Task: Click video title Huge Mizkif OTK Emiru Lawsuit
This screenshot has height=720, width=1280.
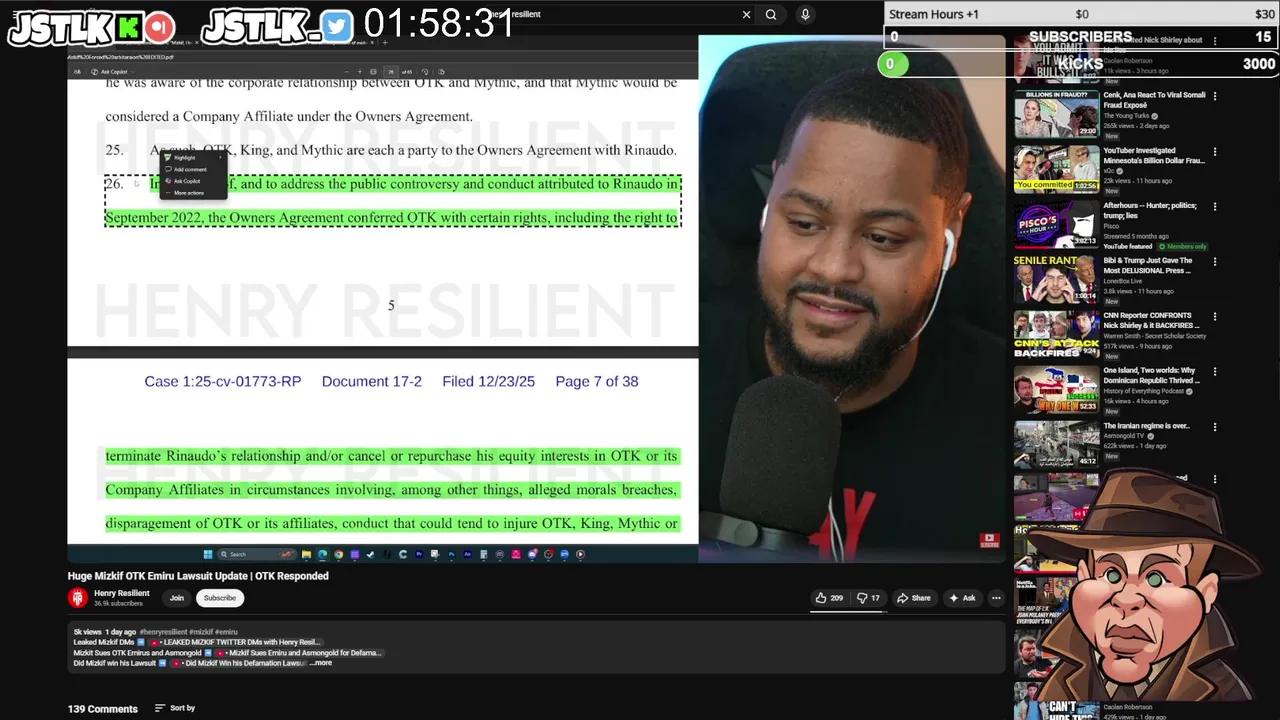Action: coord(198,576)
